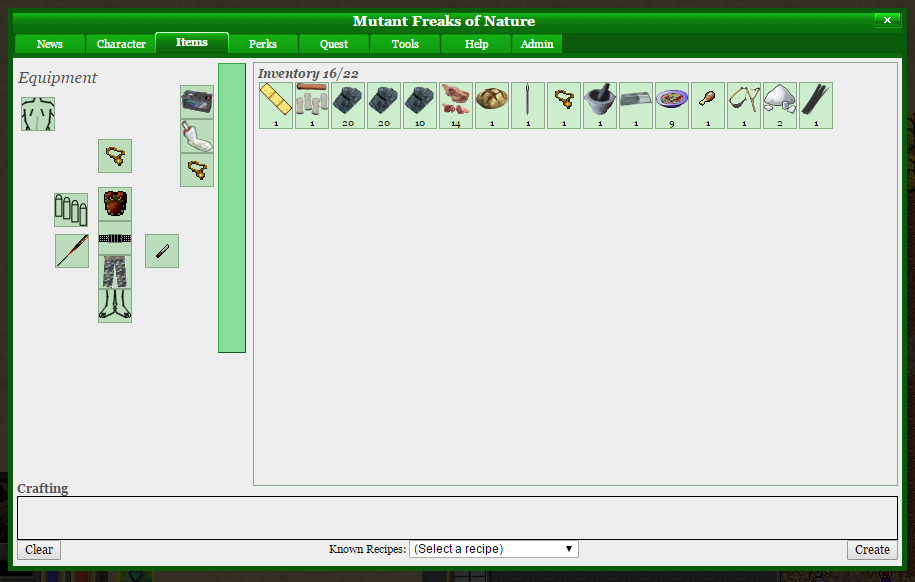Click the Clear crafting button
915x582 pixels.
tap(39, 550)
